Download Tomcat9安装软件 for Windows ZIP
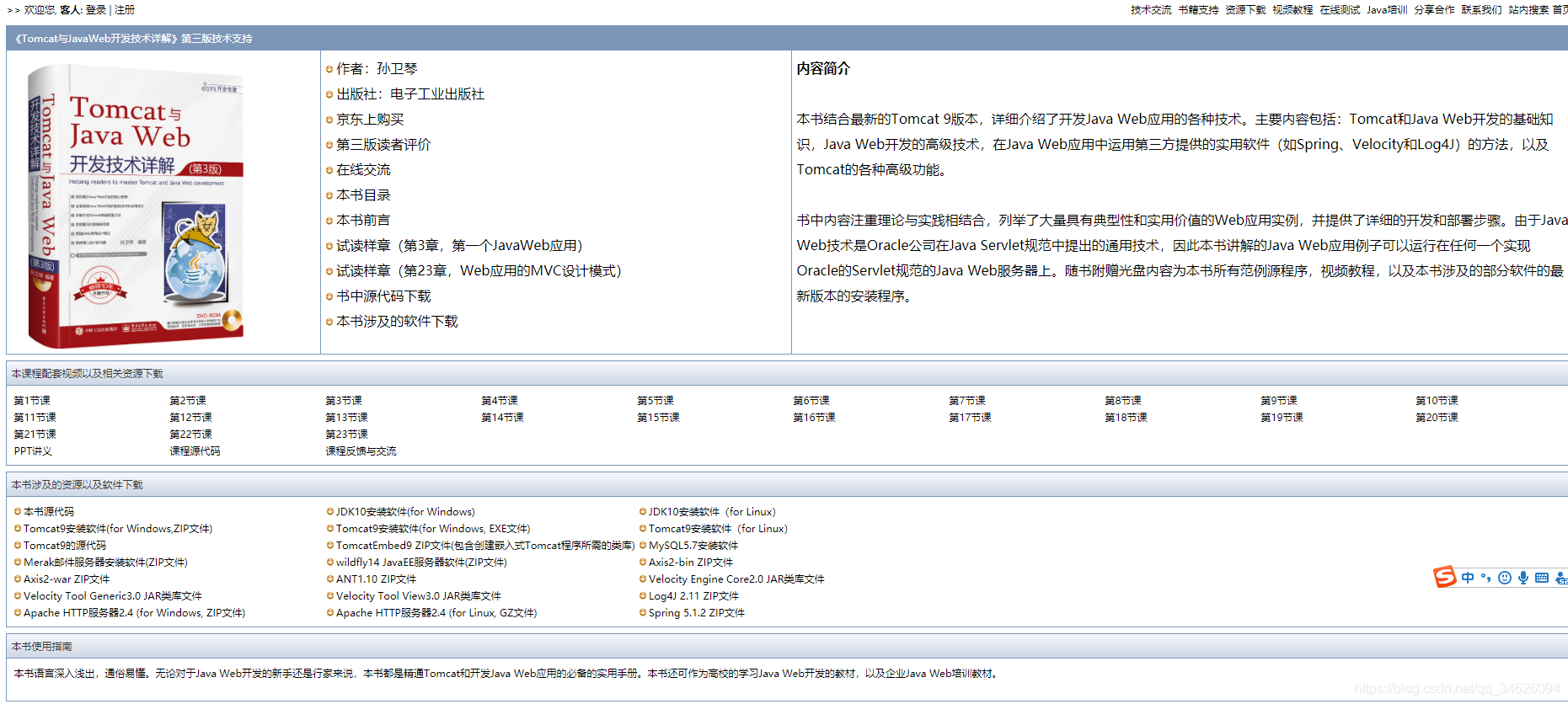Screen dimensions: 1568x704 (x=118, y=529)
